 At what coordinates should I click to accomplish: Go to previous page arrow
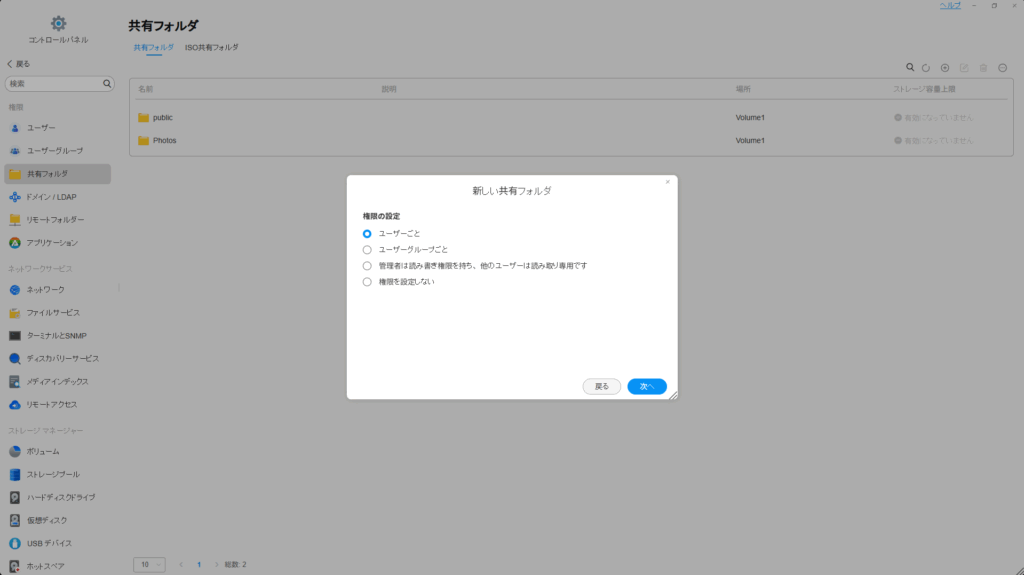pos(181,565)
